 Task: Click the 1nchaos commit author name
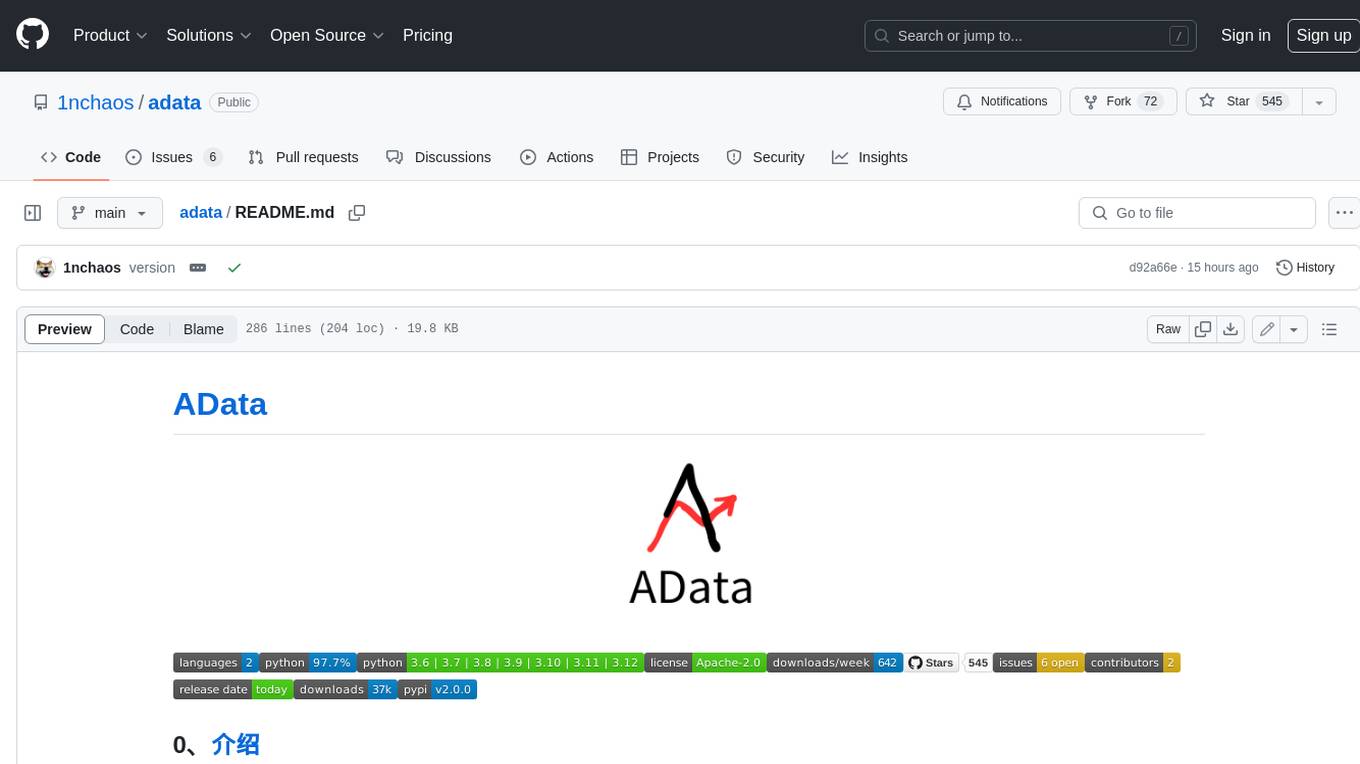(x=92, y=268)
